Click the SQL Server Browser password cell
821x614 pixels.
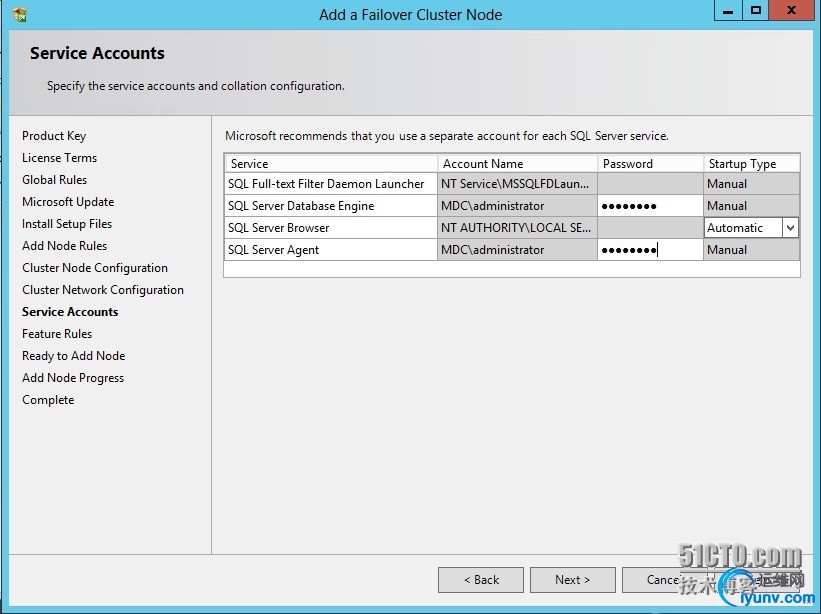tap(650, 228)
